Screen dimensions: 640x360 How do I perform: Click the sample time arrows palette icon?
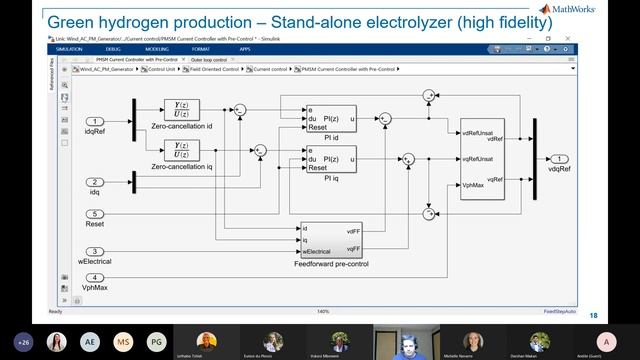[x=64, y=109]
